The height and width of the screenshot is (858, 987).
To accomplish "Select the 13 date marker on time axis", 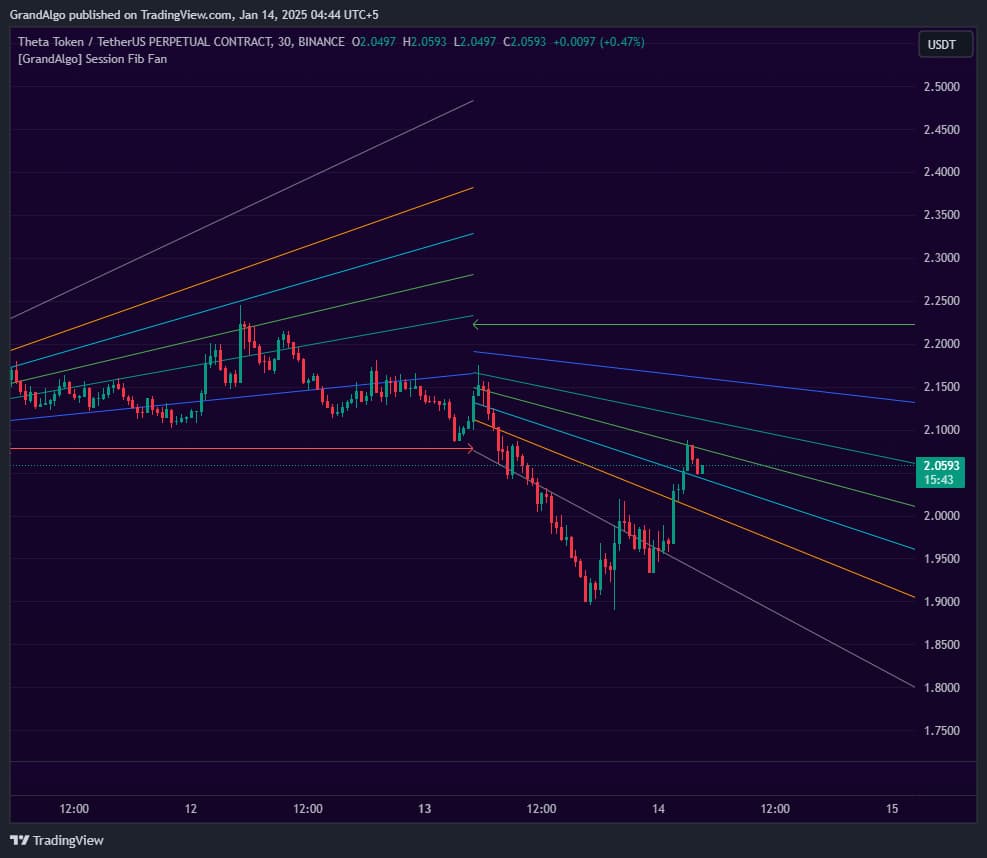I will (x=424, y=808).
